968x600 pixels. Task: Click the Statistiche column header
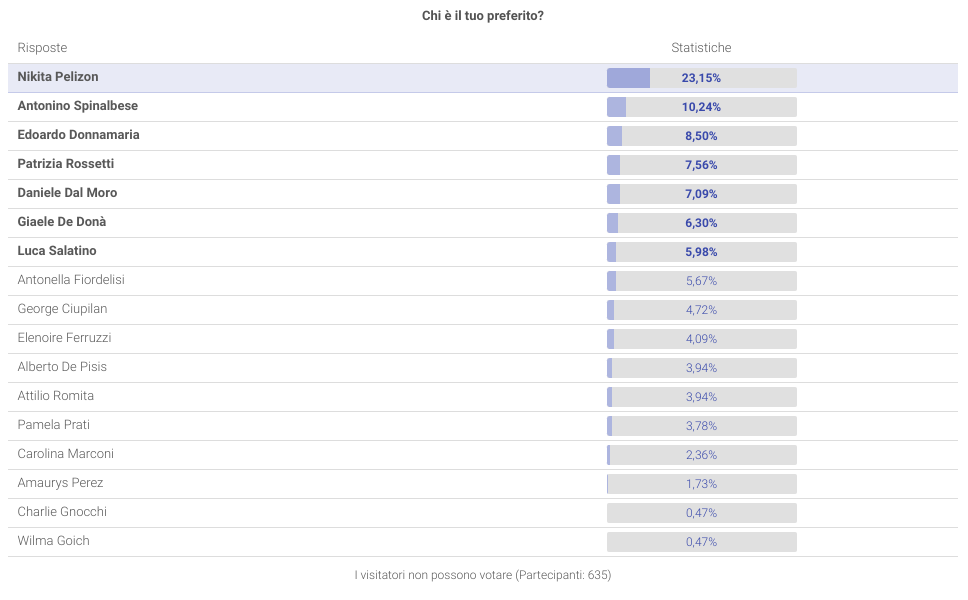[x=701, y=48]
